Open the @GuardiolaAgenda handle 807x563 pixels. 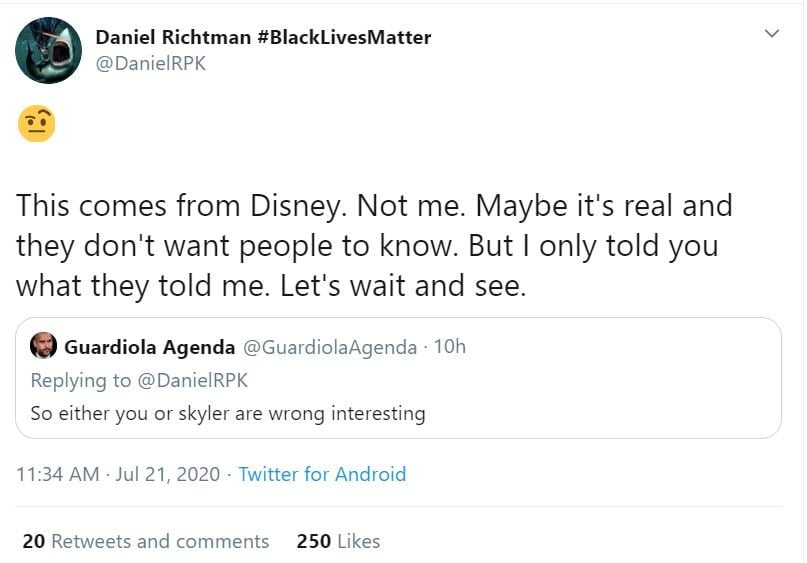click(330, 347)
